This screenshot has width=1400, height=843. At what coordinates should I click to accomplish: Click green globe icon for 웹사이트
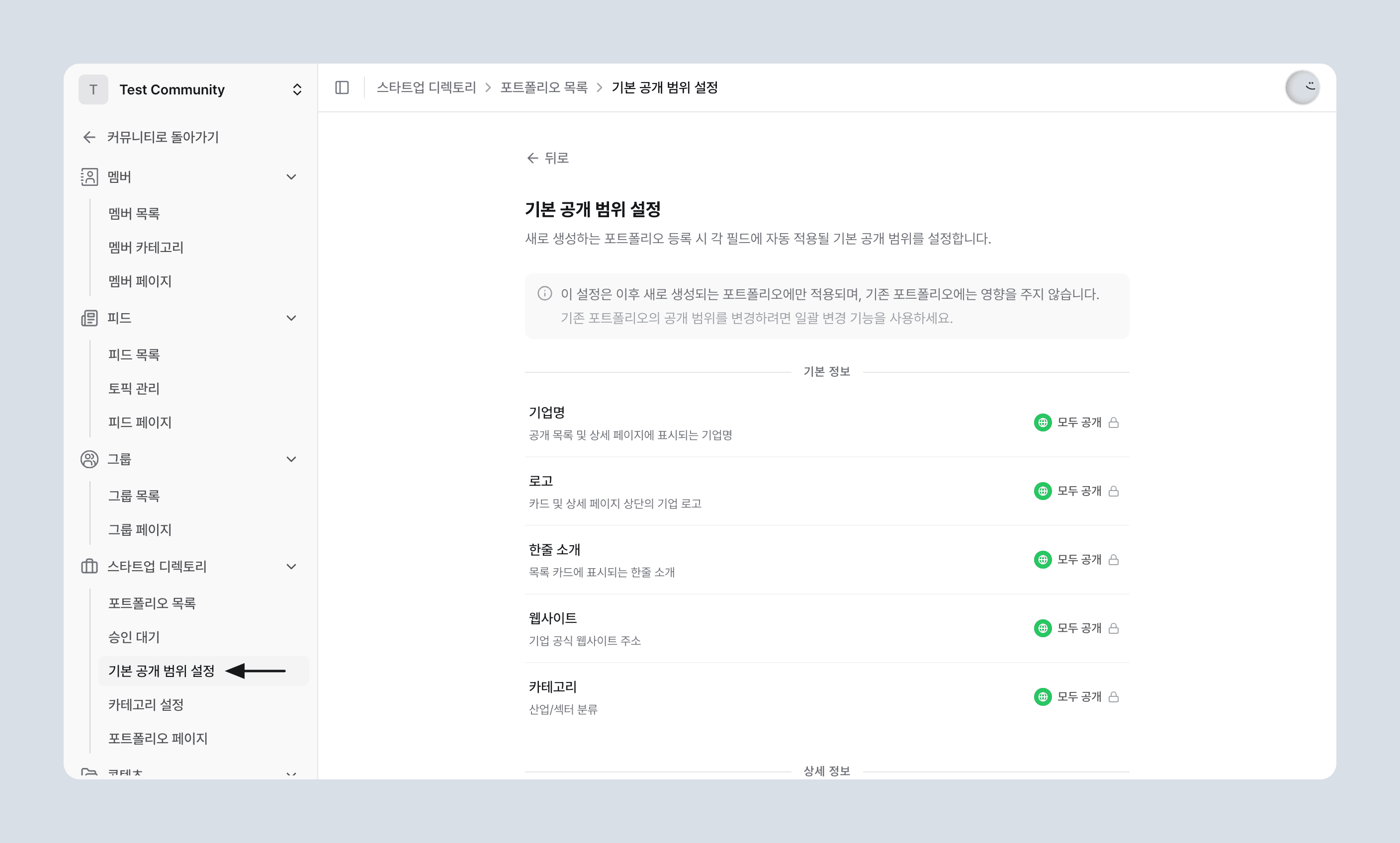(1043, 628)
